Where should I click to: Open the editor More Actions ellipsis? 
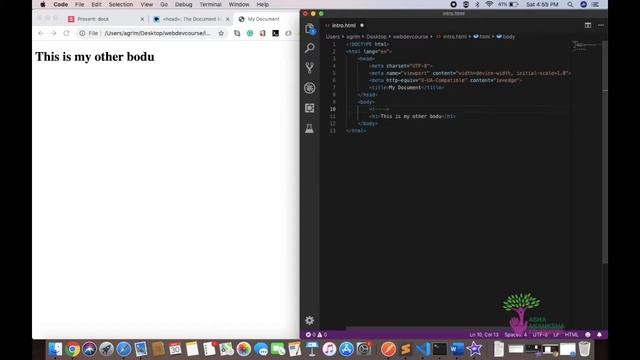pos(601,25)
